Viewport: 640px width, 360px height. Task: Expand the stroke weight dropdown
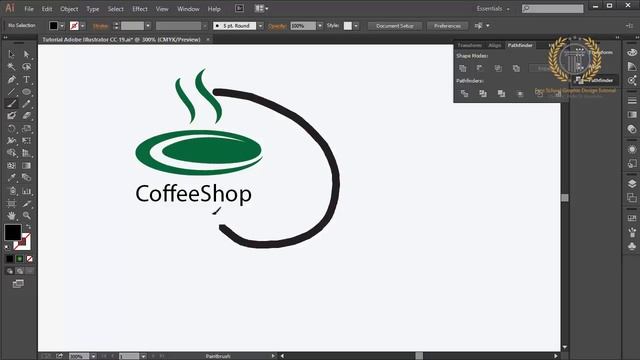click(x=148, y=26)
